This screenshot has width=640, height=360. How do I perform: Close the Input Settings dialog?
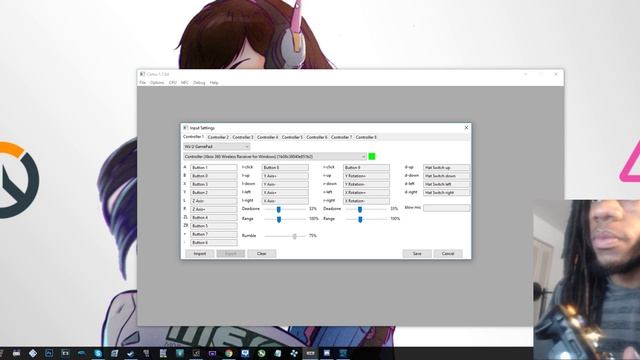[466, 128]
